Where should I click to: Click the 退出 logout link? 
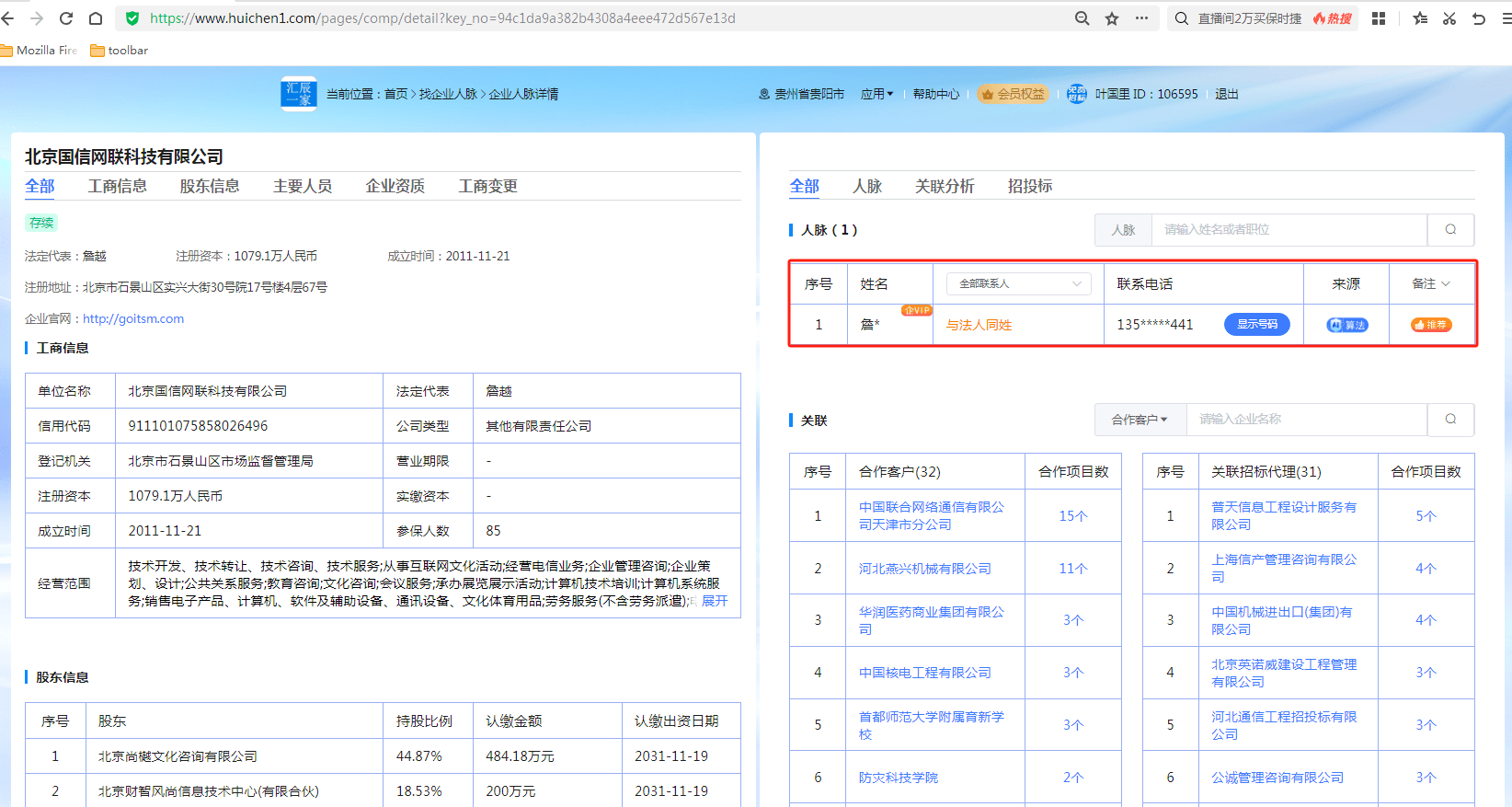pos(1227,94)
